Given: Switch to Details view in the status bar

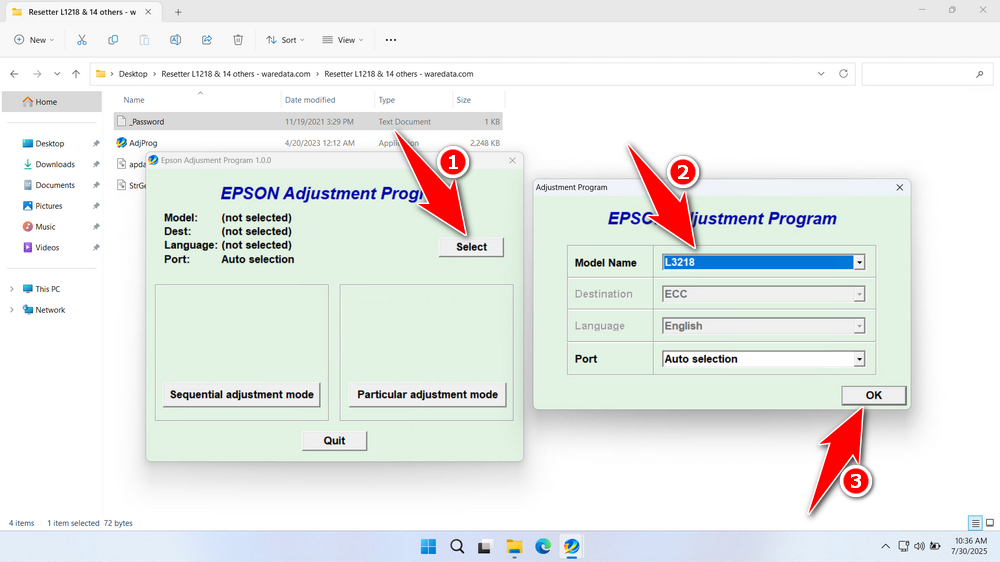Looking at the screenshot, I should pos(975,523).
